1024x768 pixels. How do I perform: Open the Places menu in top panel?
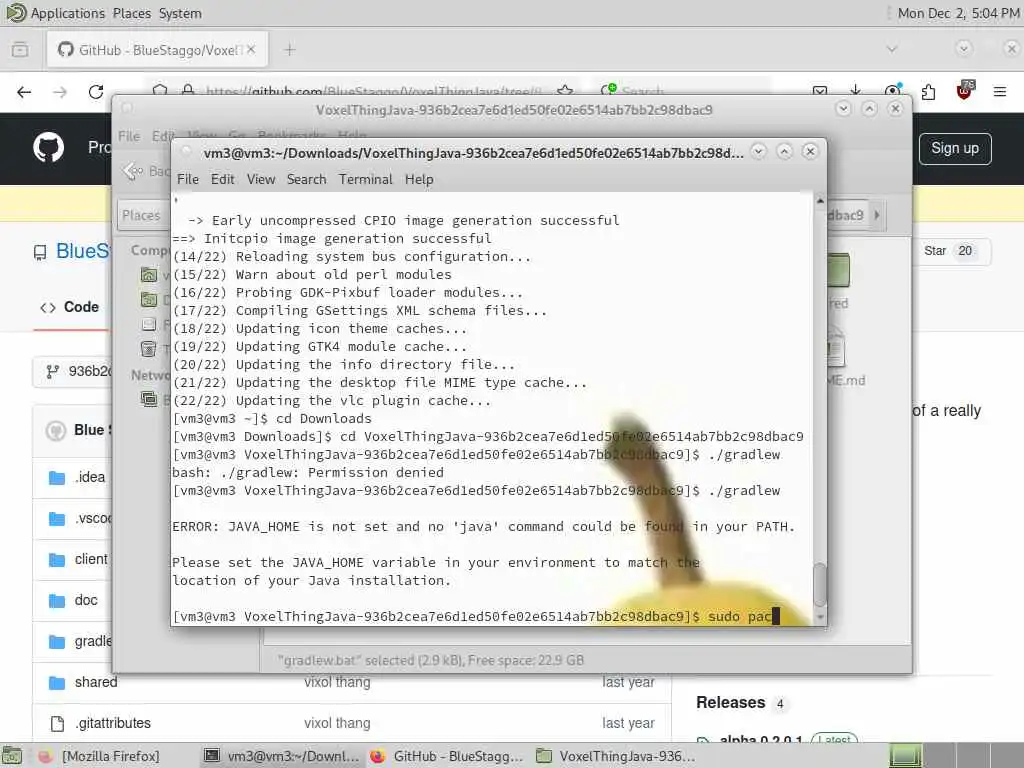131,13
